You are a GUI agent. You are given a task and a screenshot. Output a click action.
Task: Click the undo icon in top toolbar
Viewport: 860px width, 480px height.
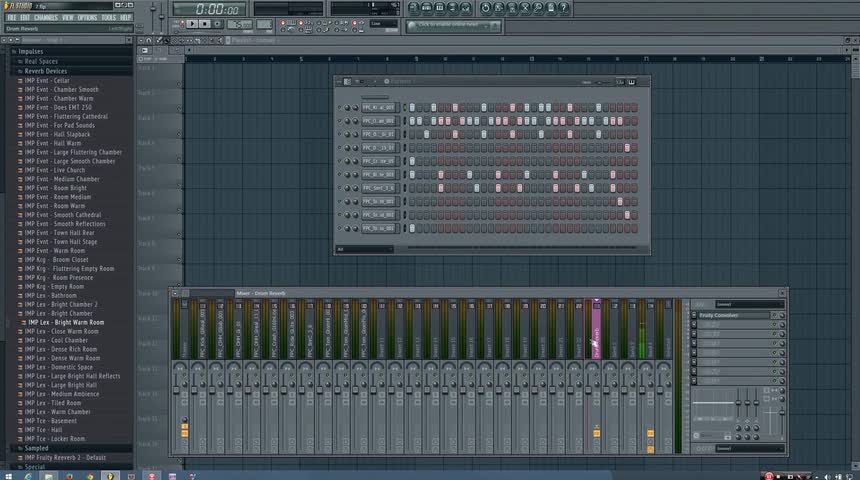click(485, 8)
